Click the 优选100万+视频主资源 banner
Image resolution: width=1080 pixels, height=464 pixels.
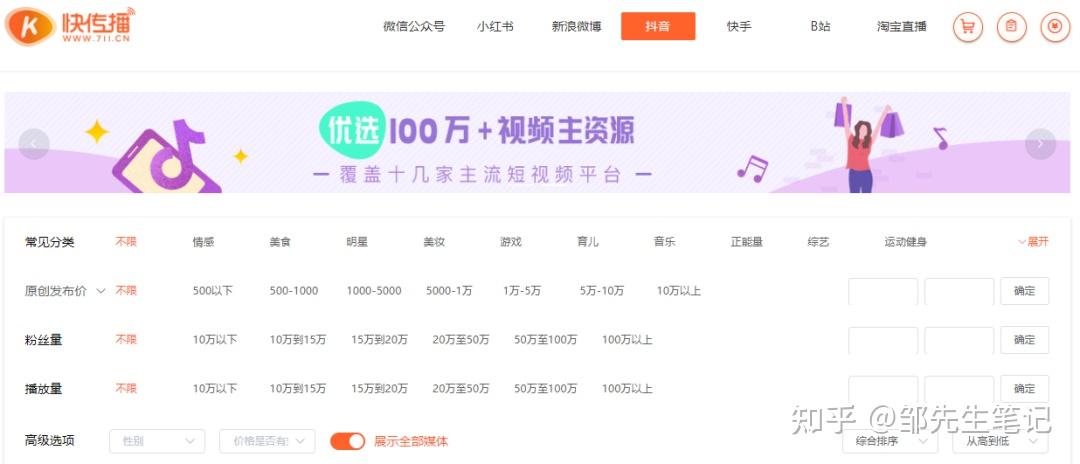[537, 143]
